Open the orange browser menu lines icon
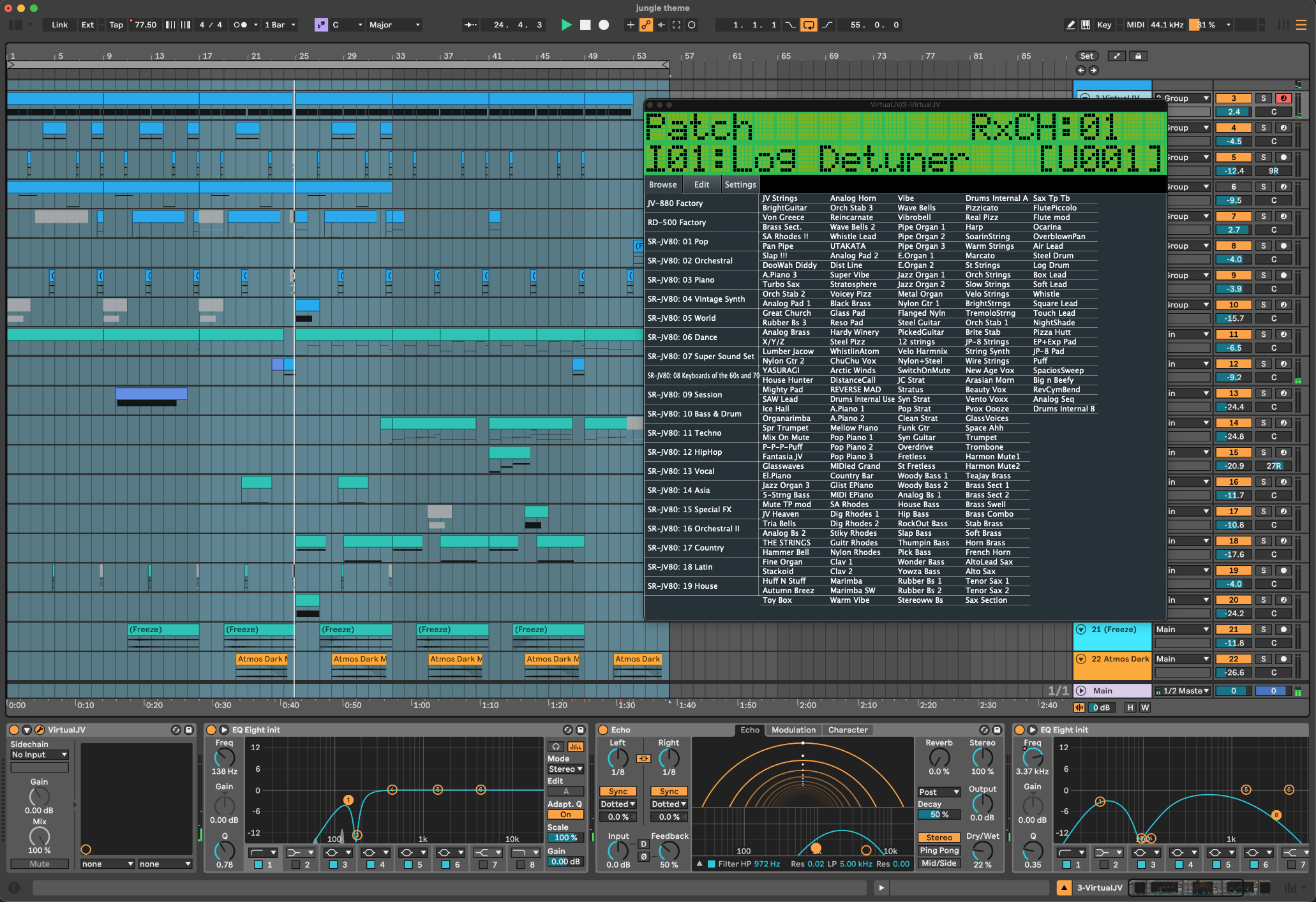The image size is (1316, 902). pyautogui.click(x=1301, y=25)
